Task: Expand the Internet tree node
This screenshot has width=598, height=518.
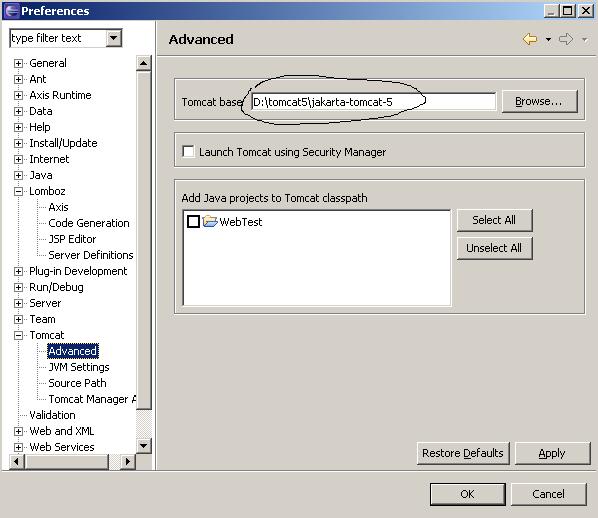Action: point(18,159)
